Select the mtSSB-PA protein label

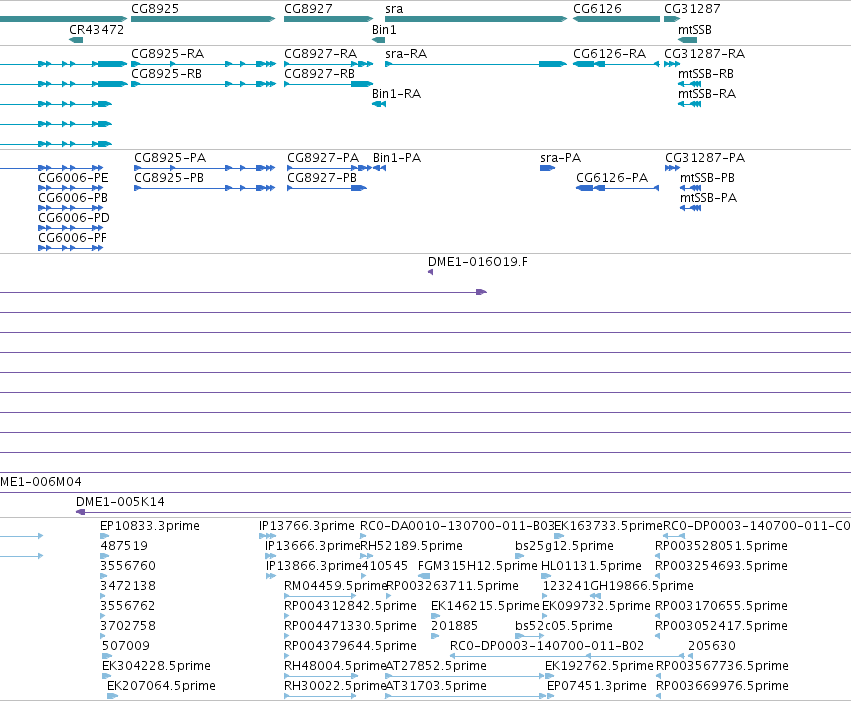coord(708,198)
